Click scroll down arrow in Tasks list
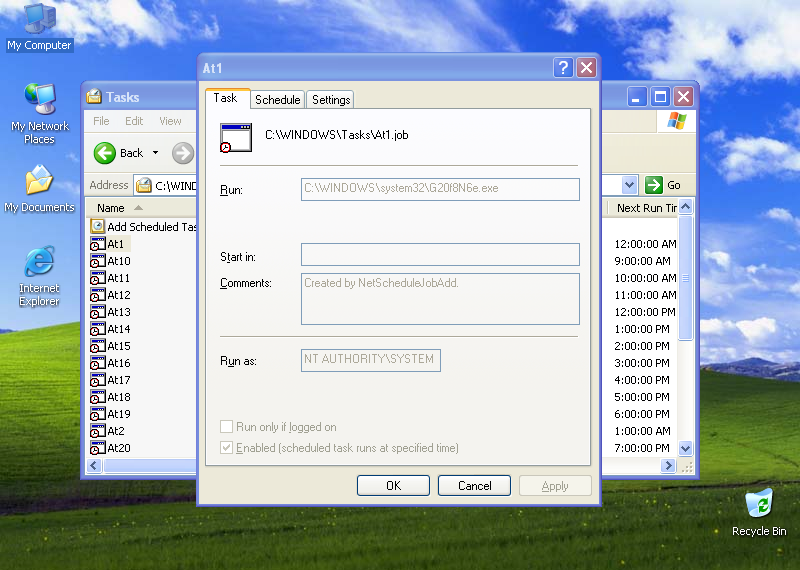 tap(686, 449)
